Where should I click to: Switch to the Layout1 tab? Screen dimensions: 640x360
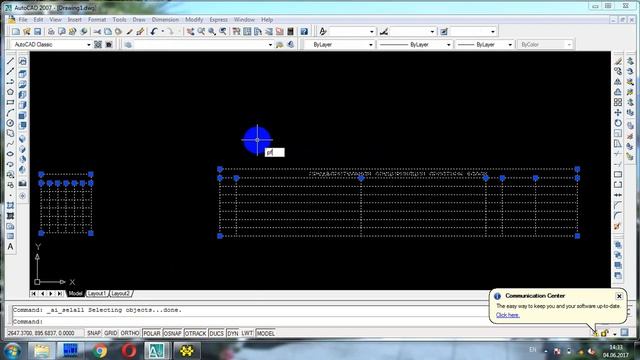[x=97, y=293]
